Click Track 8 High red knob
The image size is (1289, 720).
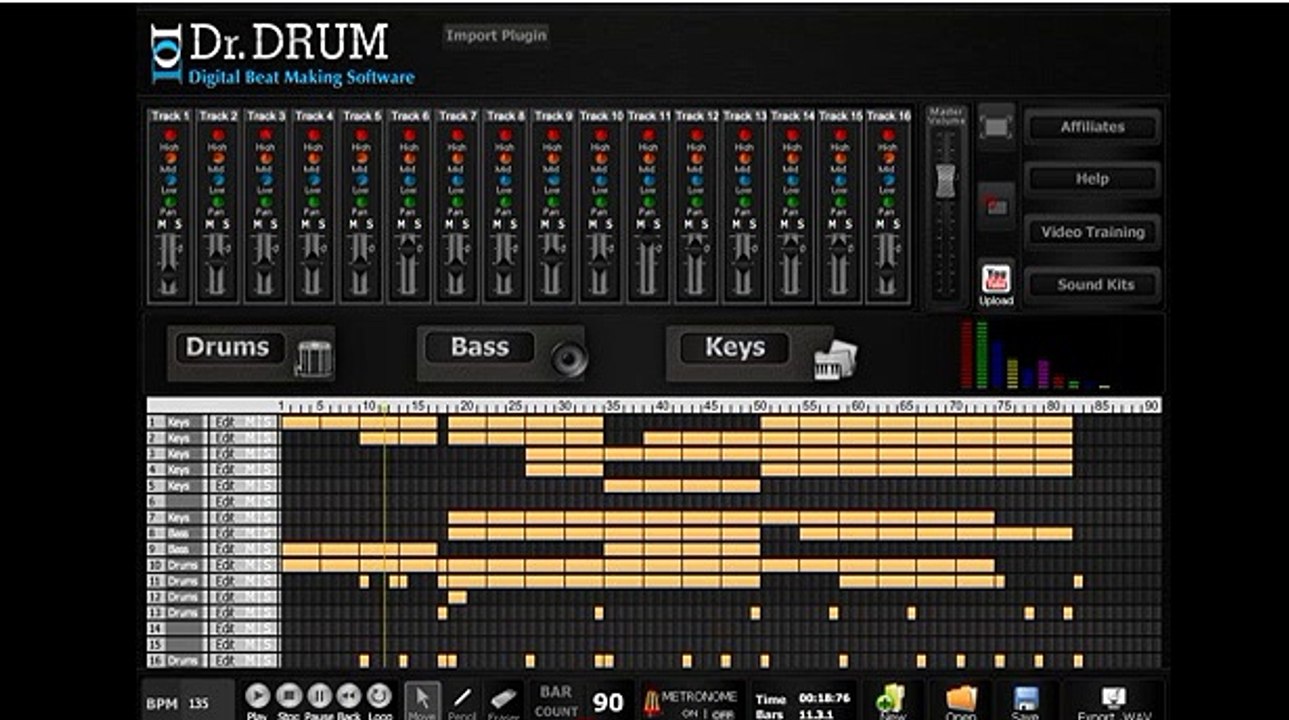(x=505, y=135)
